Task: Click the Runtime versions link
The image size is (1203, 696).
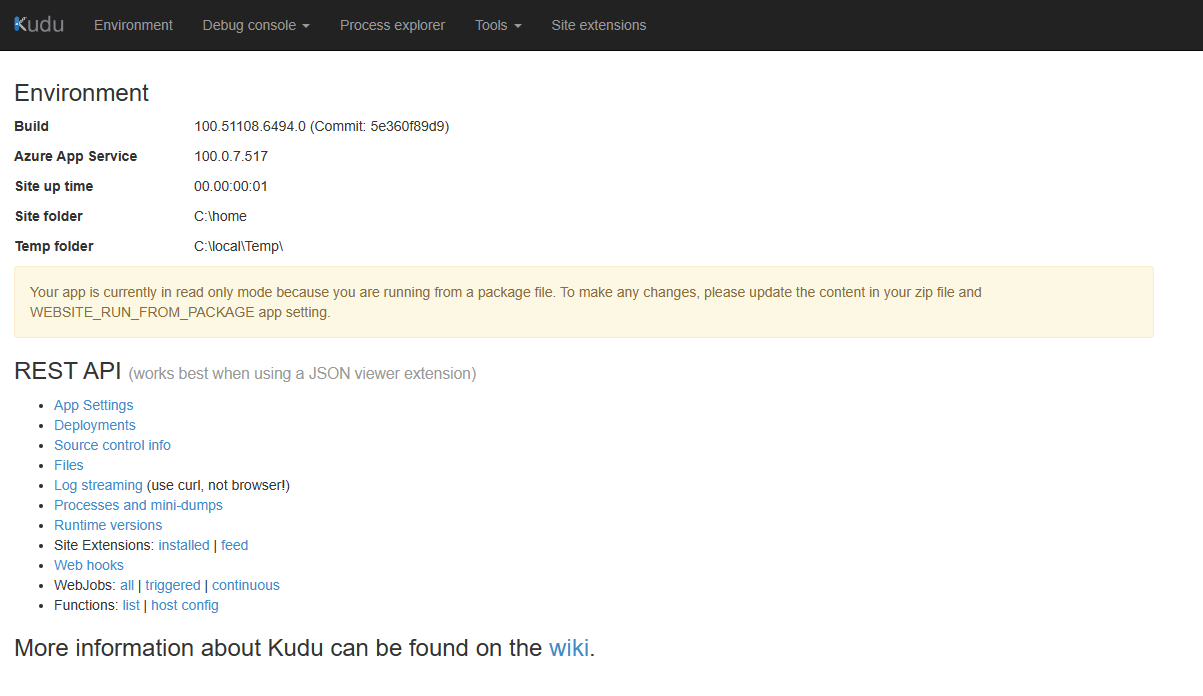Action: click(x=108, y=525)
